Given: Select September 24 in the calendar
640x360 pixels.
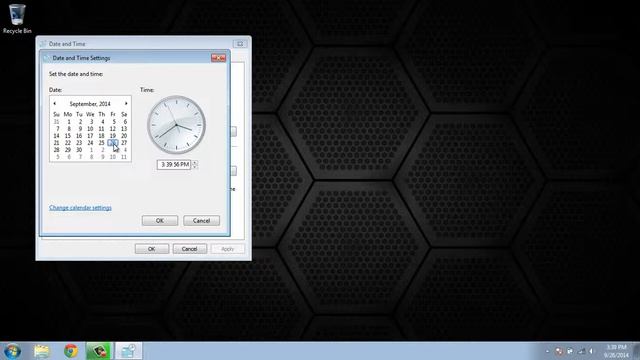Looking at the screenshot, I should click(x=90, y=143).
